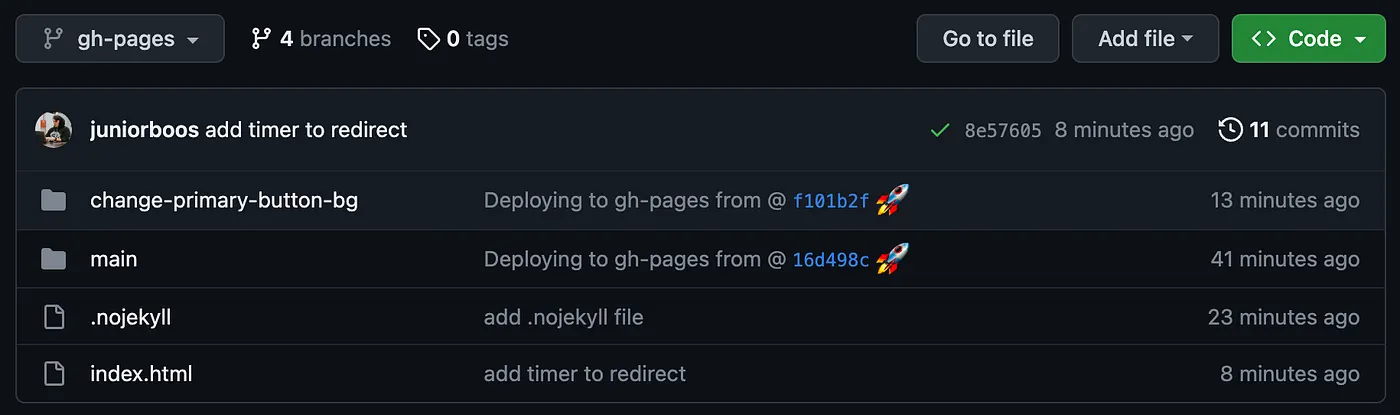This screenshot has height=415, width=1400.
Task: Click the history clock icon for commits
Action: point(1230,130)
